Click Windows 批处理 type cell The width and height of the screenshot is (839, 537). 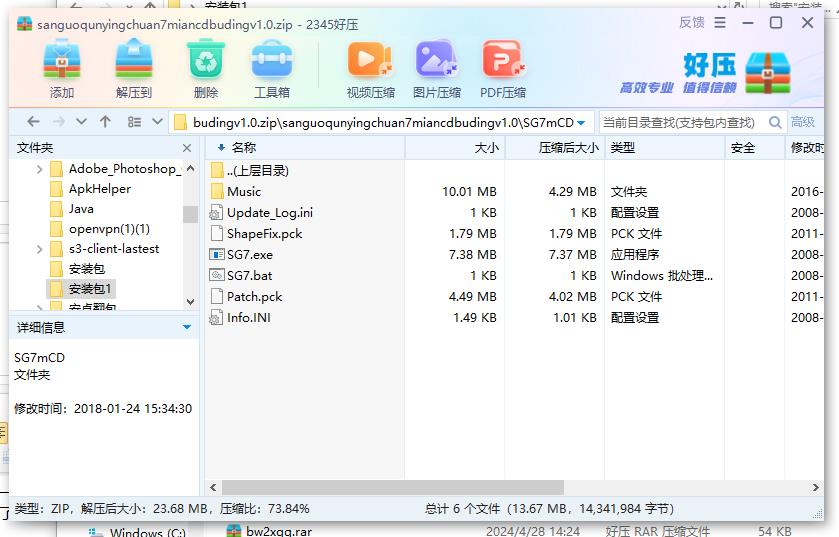click(662, 275)
